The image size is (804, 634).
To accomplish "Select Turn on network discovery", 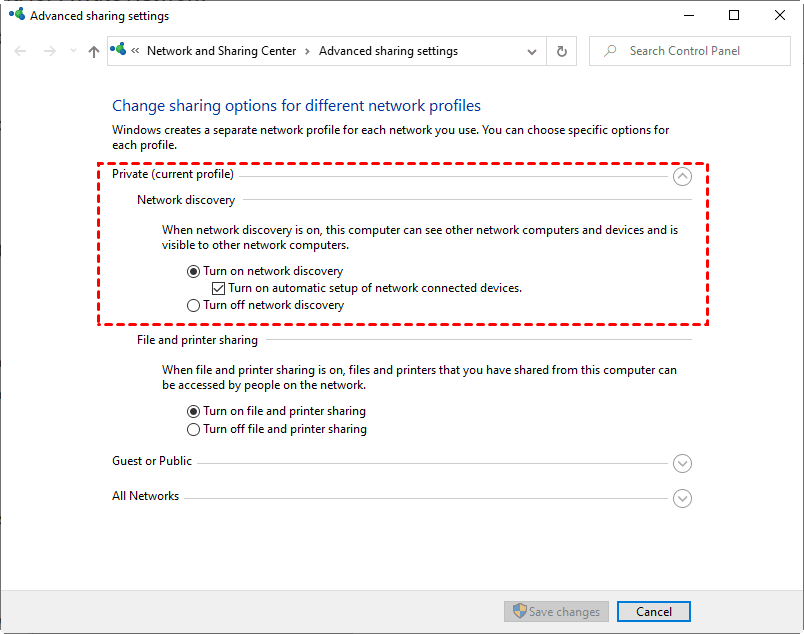I will coord(194,271).
